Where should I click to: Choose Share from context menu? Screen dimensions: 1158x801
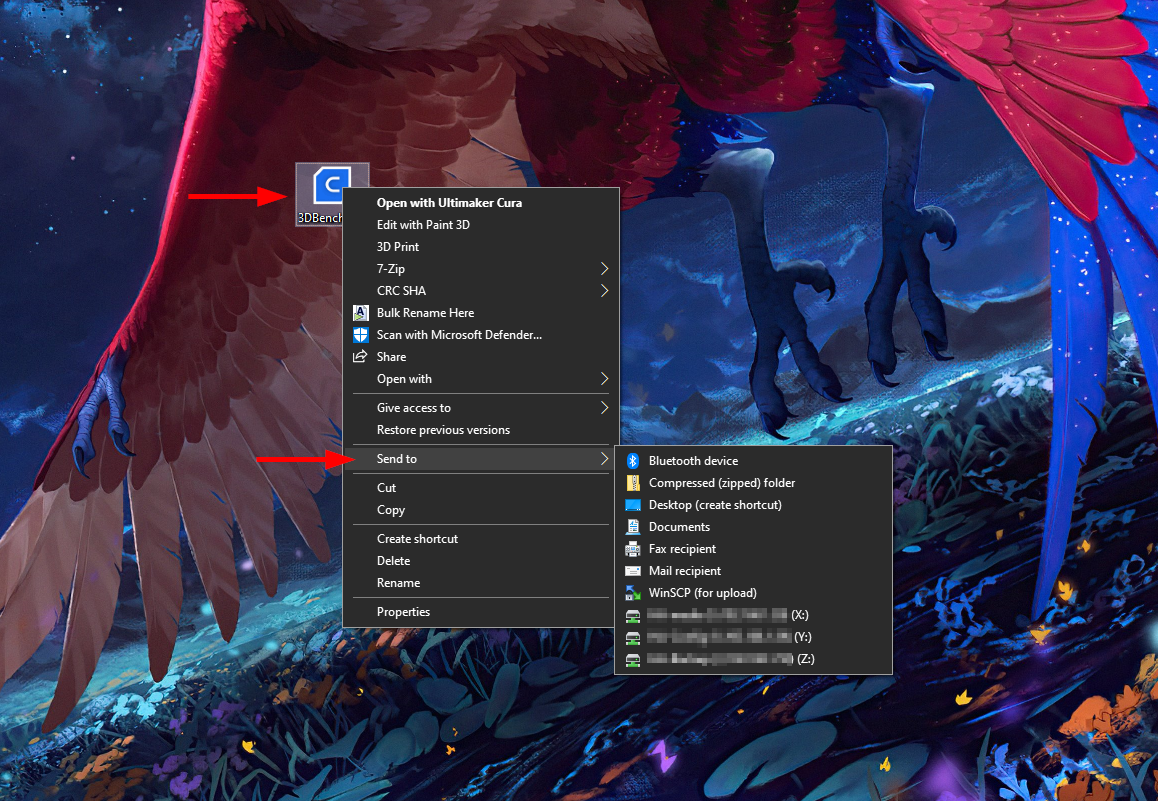(x=481, y=357)
